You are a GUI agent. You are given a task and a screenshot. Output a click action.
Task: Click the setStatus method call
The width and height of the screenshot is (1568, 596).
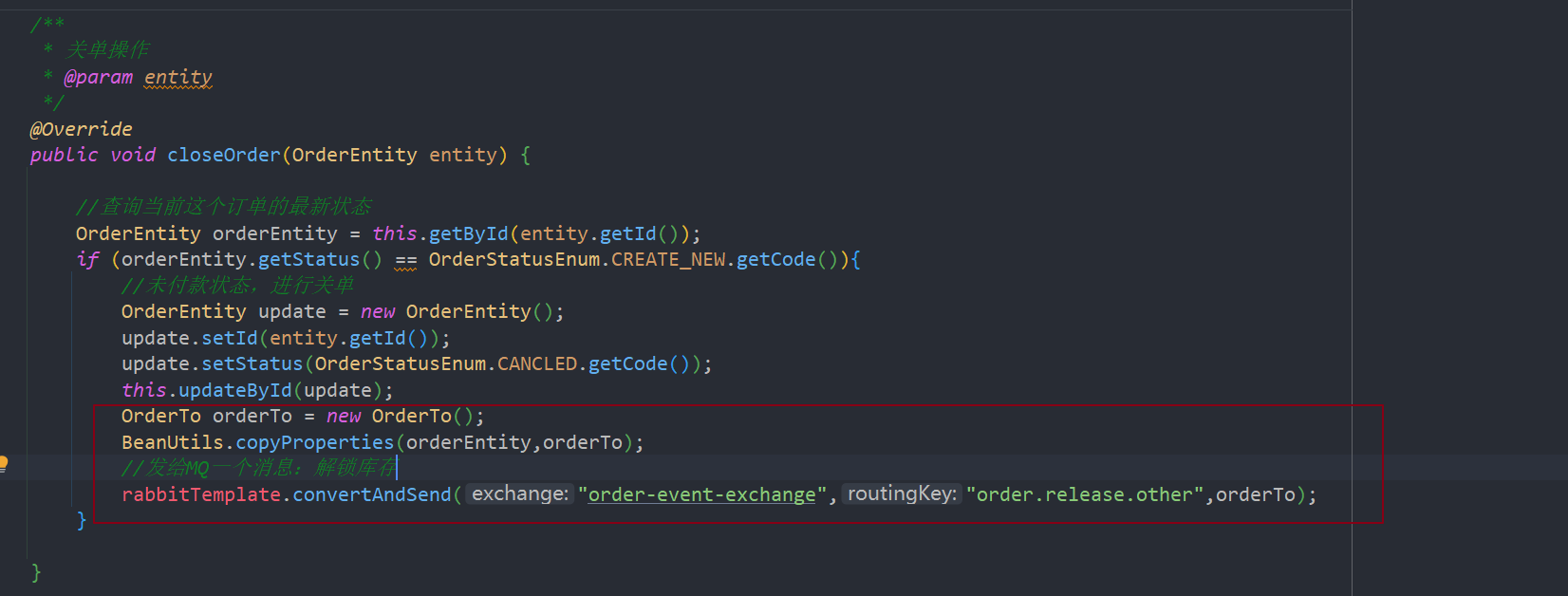[252, 363]
